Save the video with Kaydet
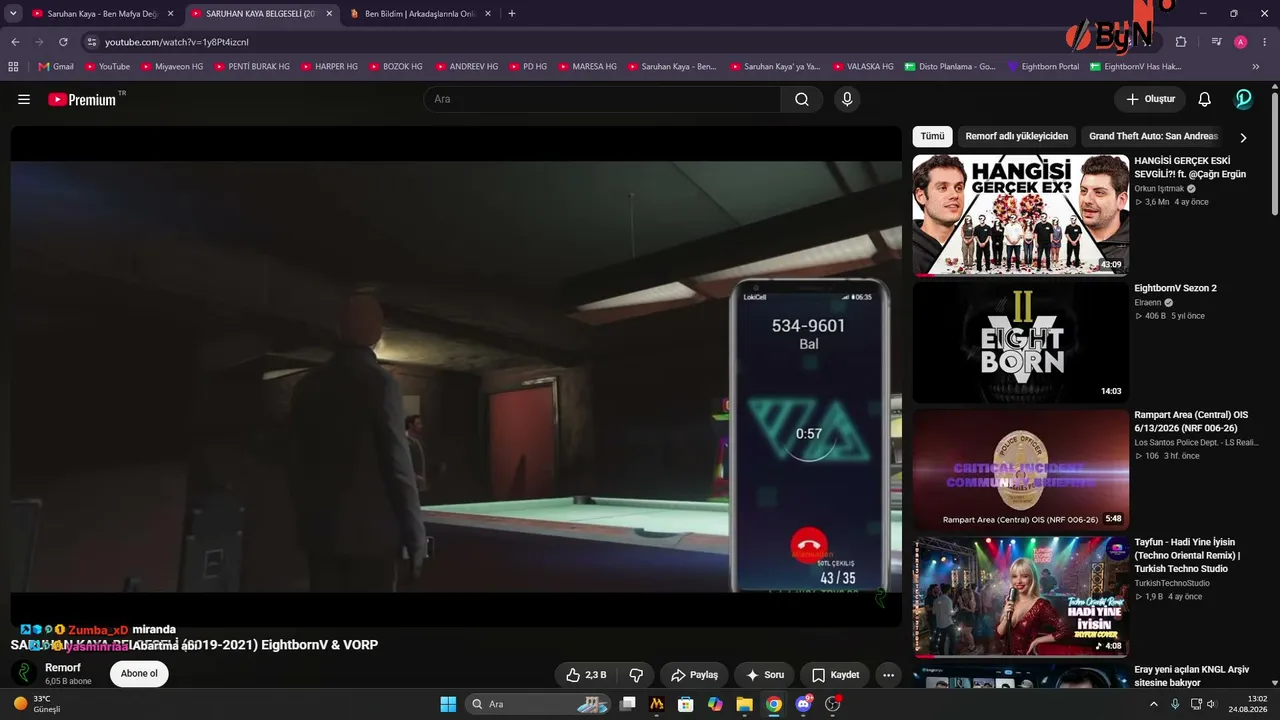 (x=835, y=675)
